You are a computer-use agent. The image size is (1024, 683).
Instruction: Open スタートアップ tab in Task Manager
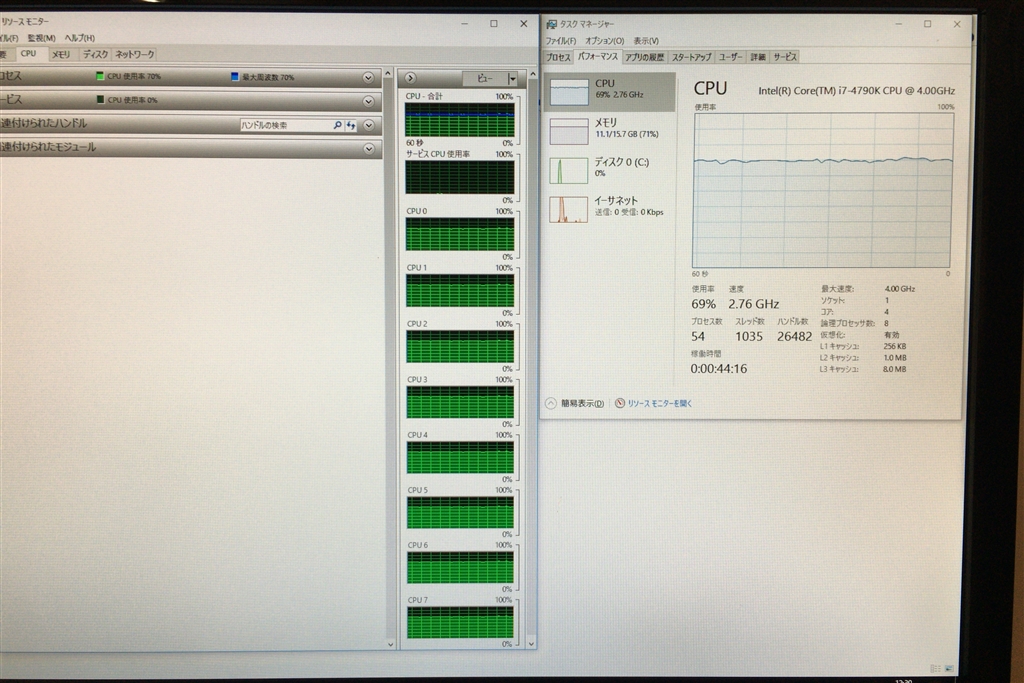[692, 57]
